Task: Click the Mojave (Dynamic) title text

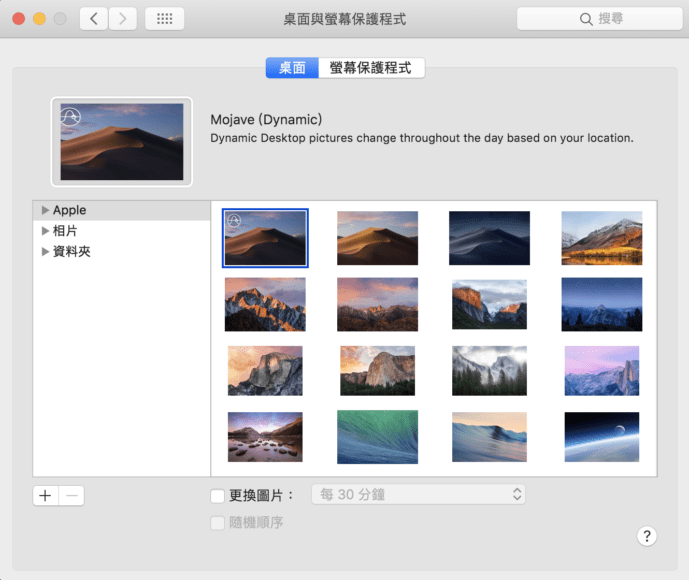Action: click(x=266, y=120)
